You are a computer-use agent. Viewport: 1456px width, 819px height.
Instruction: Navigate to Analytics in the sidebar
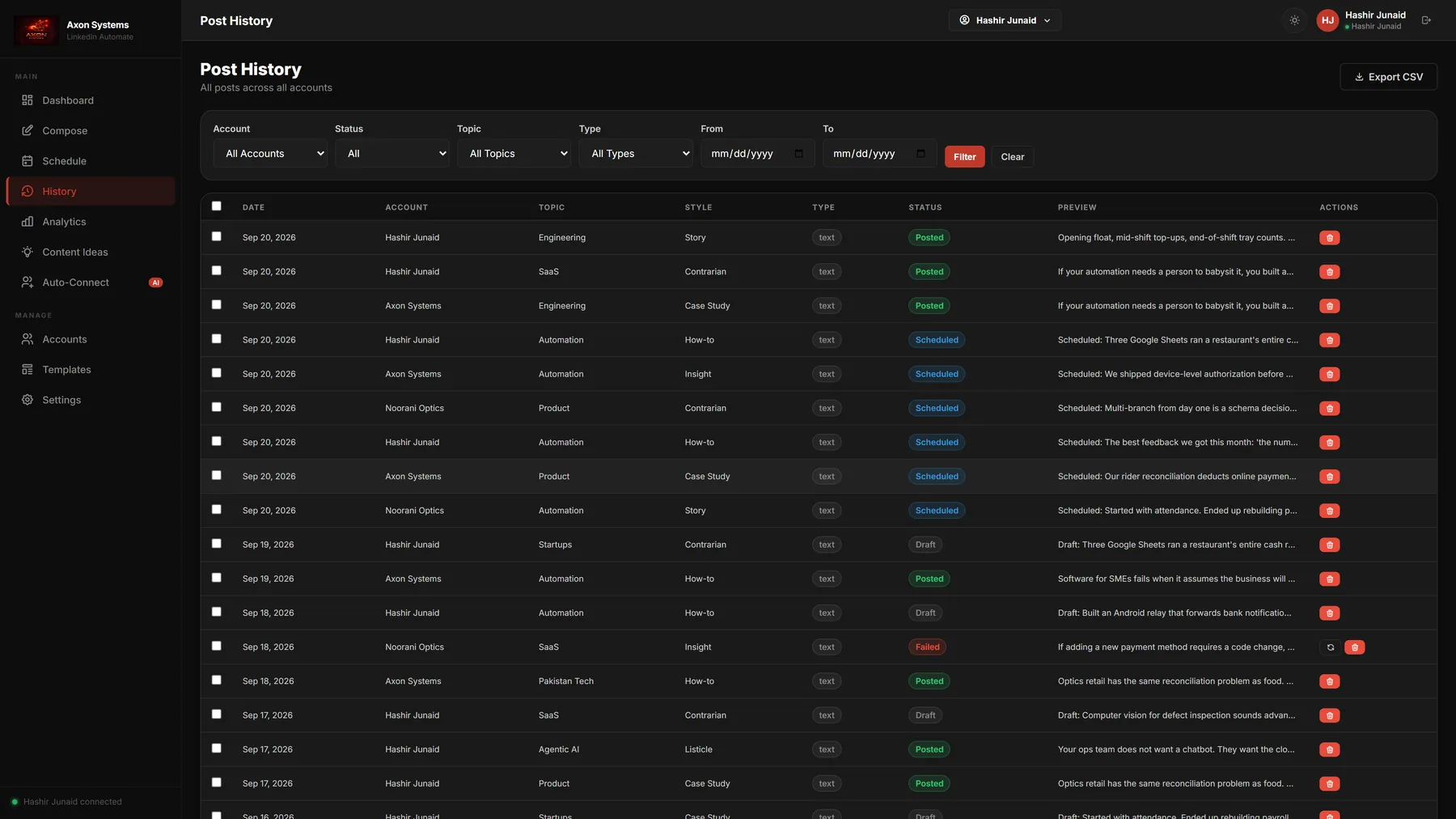pos(91,222)
